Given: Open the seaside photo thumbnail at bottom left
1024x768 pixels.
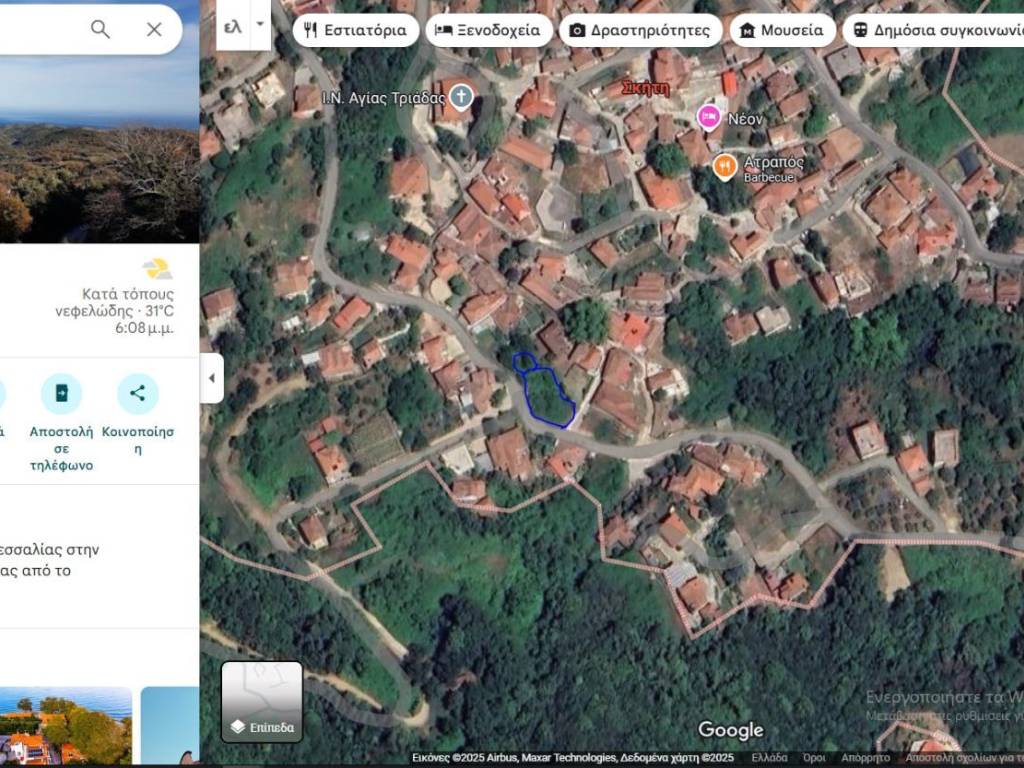Looking at the screenshot, I should point(66,725).
